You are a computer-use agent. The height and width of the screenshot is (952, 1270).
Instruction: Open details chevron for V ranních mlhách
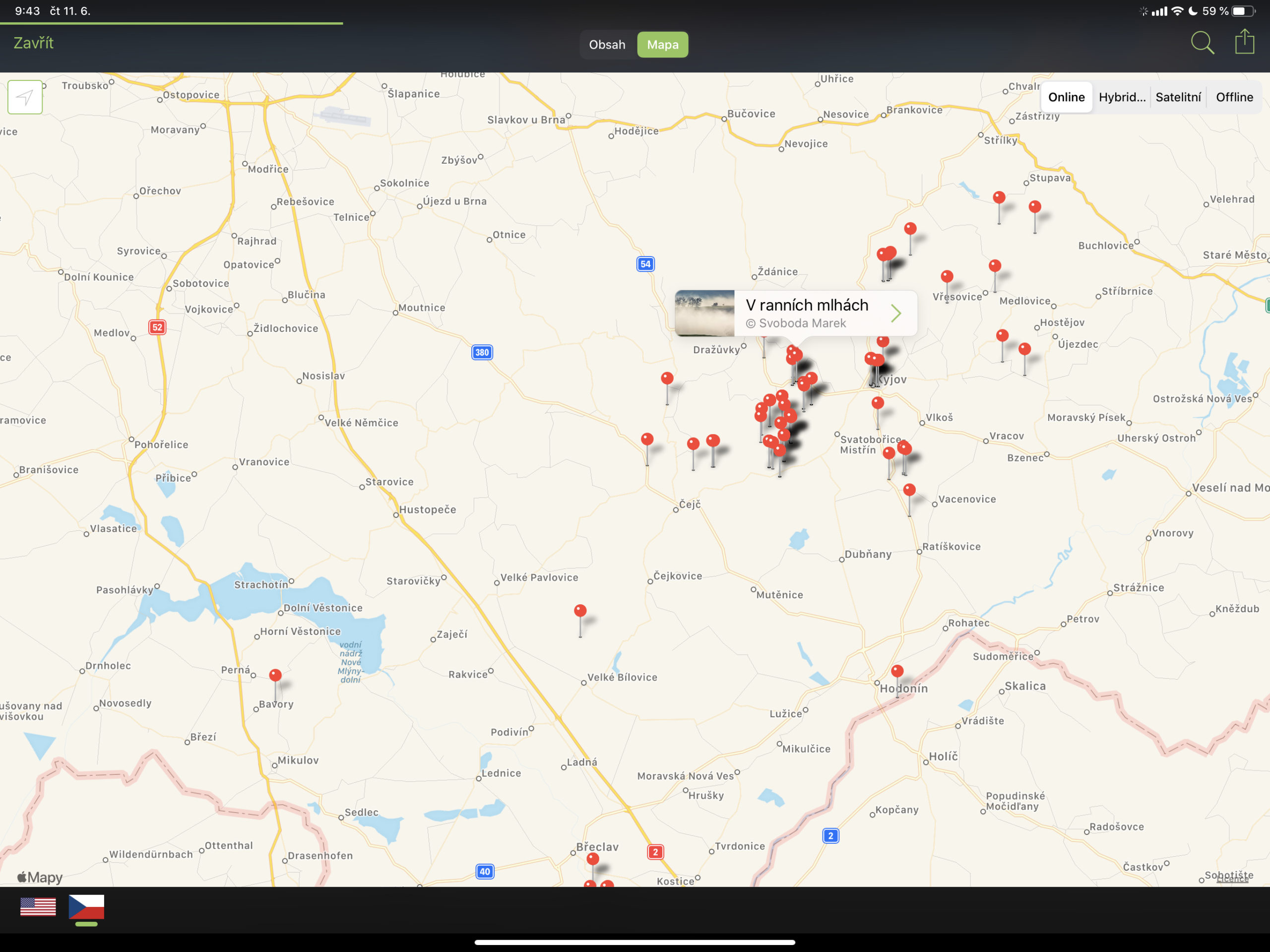(x=895, y=313)
